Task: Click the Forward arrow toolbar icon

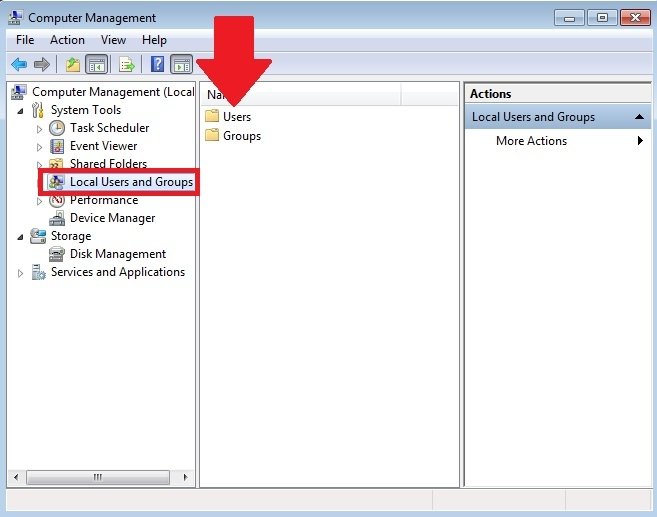Action: tap(41, 65)
